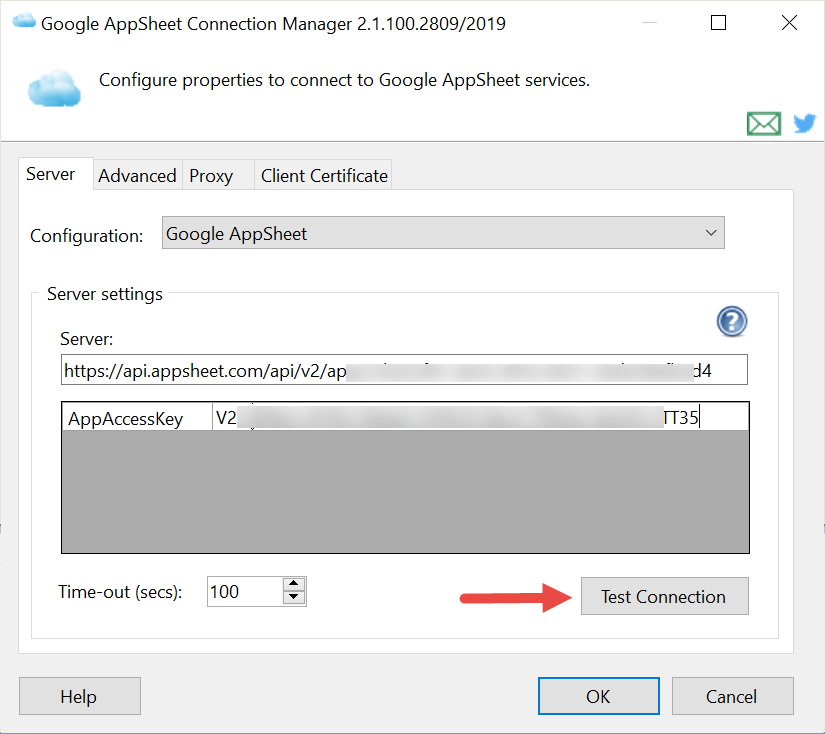
Task: Close the Connection Manager window
Action: point(789,23)
